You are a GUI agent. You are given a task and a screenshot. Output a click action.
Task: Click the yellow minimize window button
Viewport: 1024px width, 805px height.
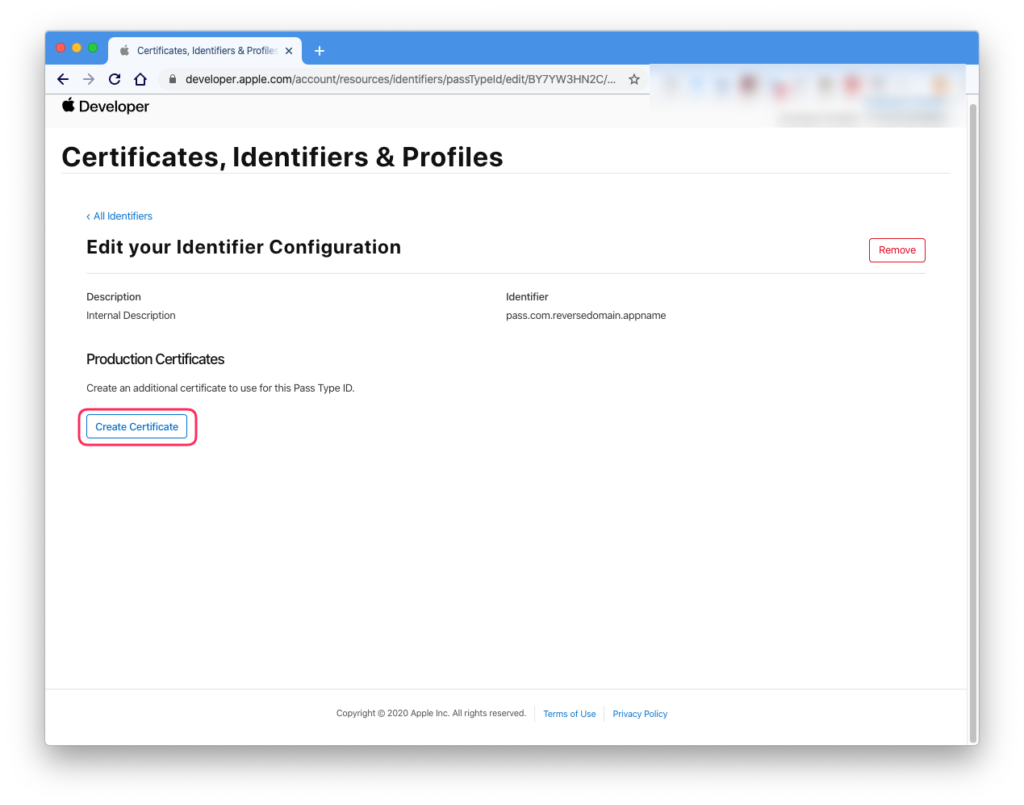pyautogui.click(x=76, y=48)
